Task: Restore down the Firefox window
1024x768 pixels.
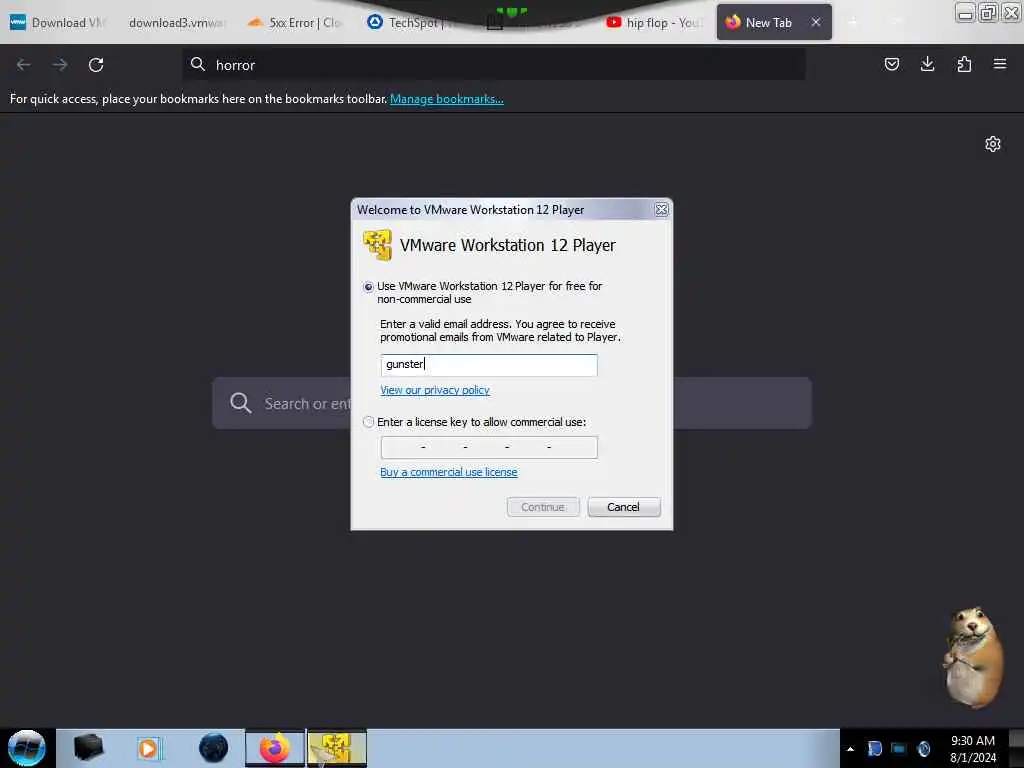Action: click(x=988, y=13)
